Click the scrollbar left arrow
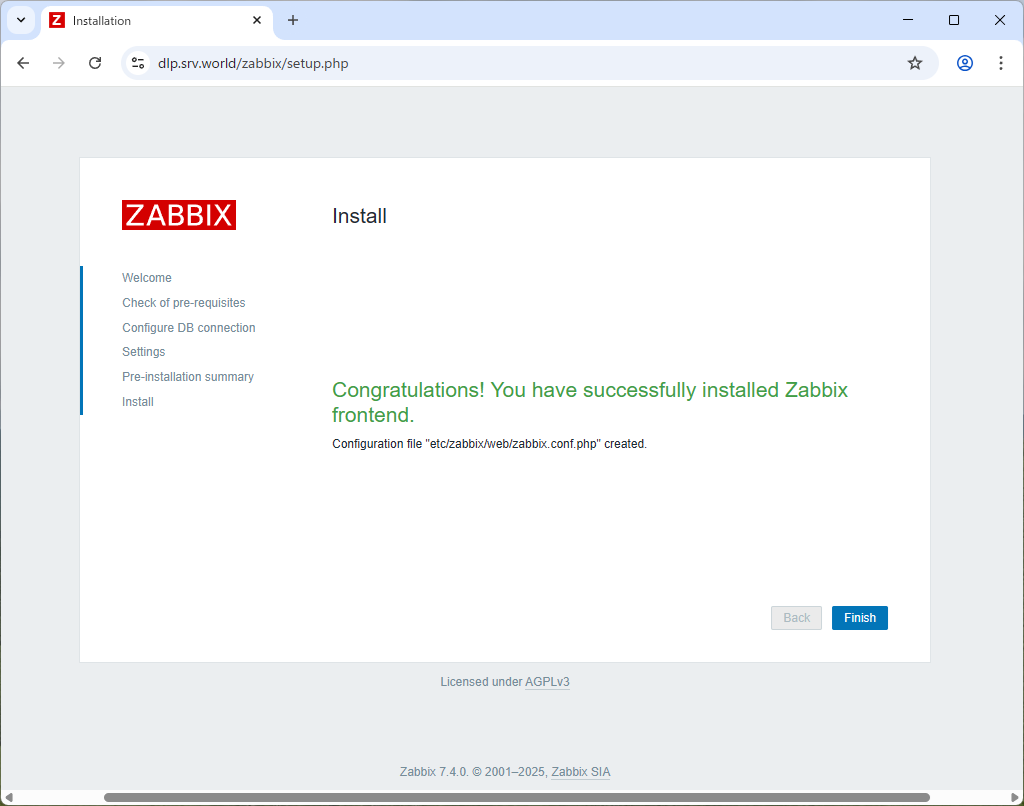Viewport: 1024px width, 806px height. (8, 798)
